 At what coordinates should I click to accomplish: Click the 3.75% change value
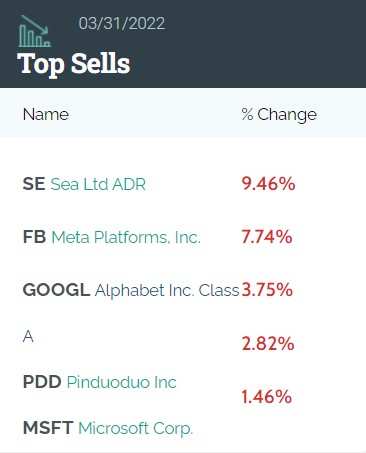(267, 290)
